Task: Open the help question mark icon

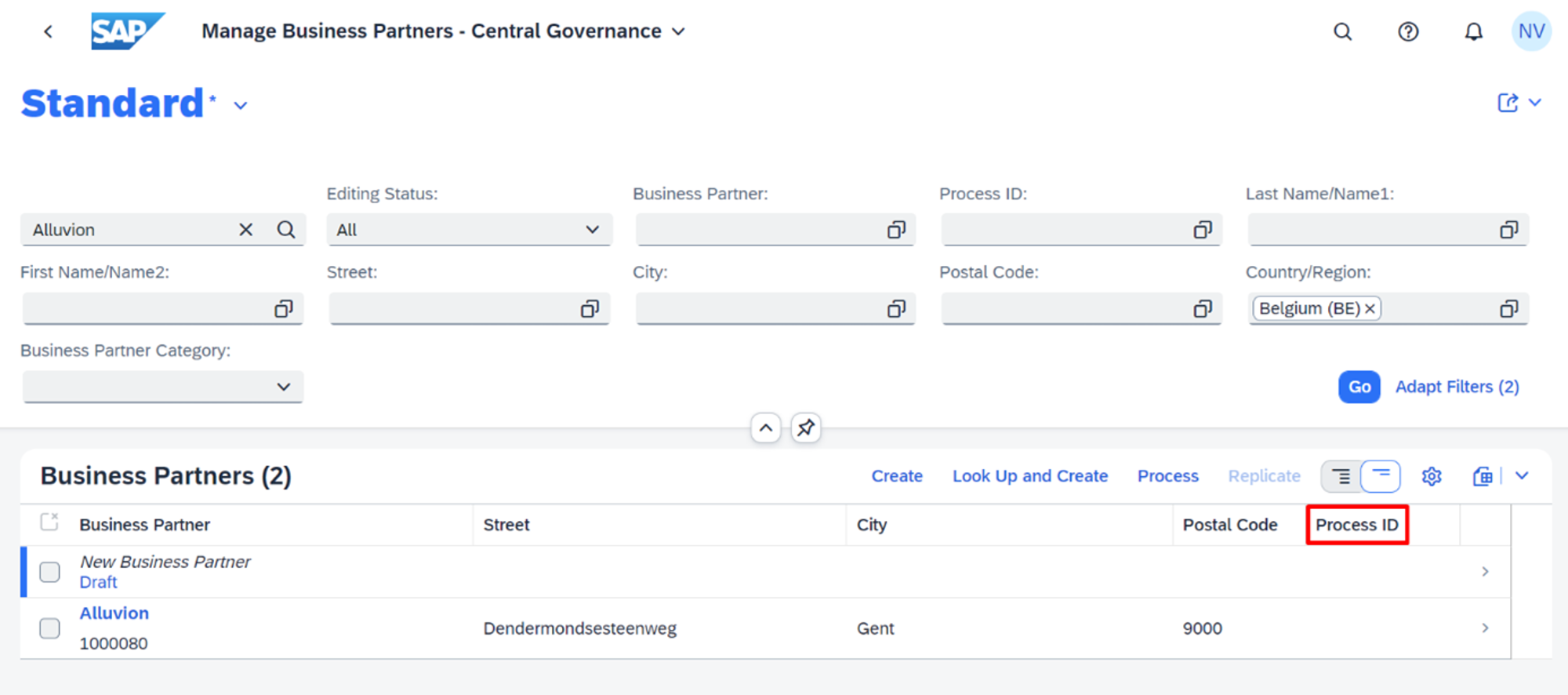Action: [1408, 31]
